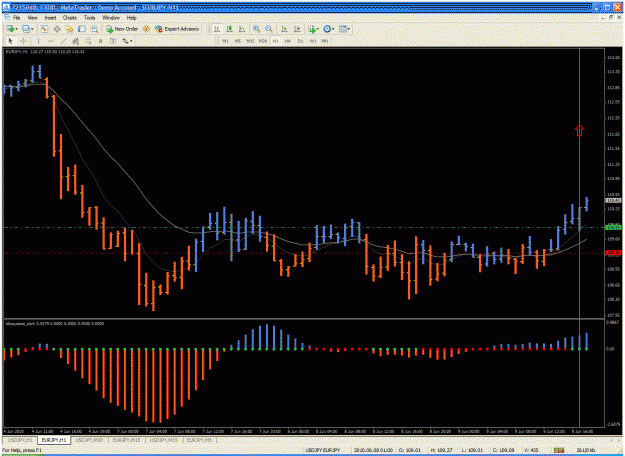Select the Text tool labeled A
The width and height of the screenshot is (625, 456).
100,41
